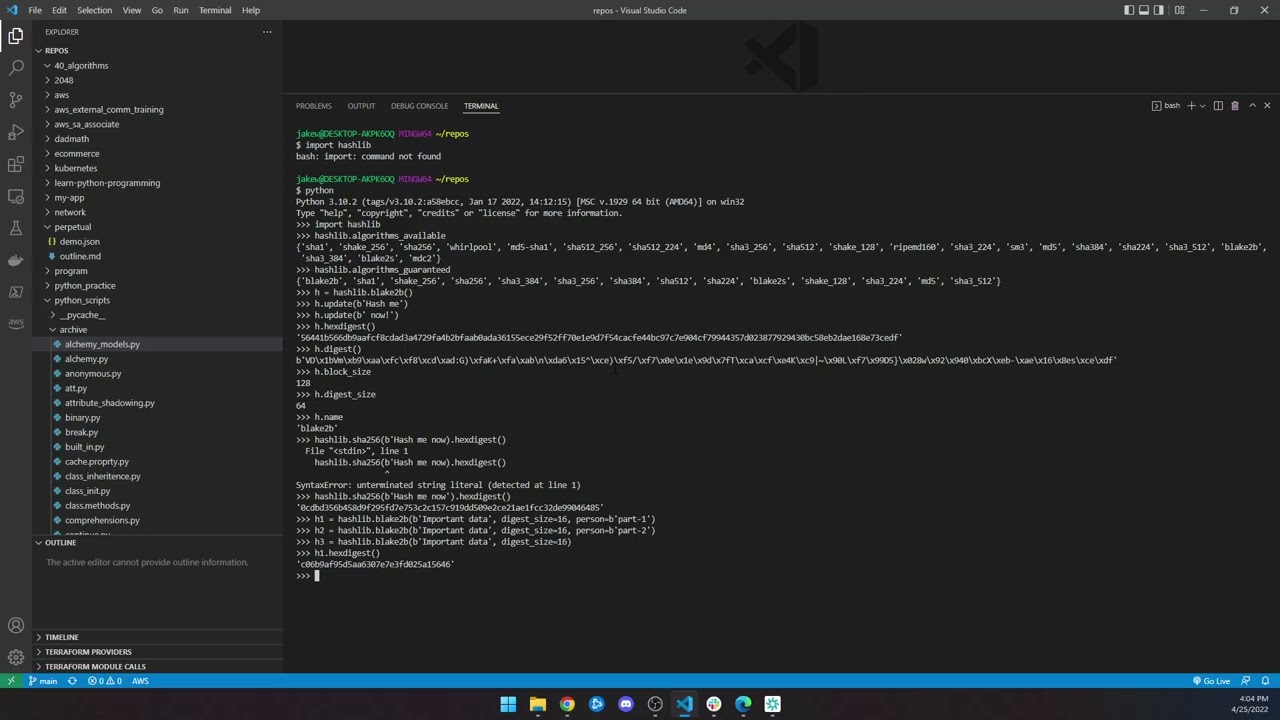The width and height of the screenshot is (1280, 720).
Task: Switch to the PROBLEMS tab
Action: click(314, 106)
